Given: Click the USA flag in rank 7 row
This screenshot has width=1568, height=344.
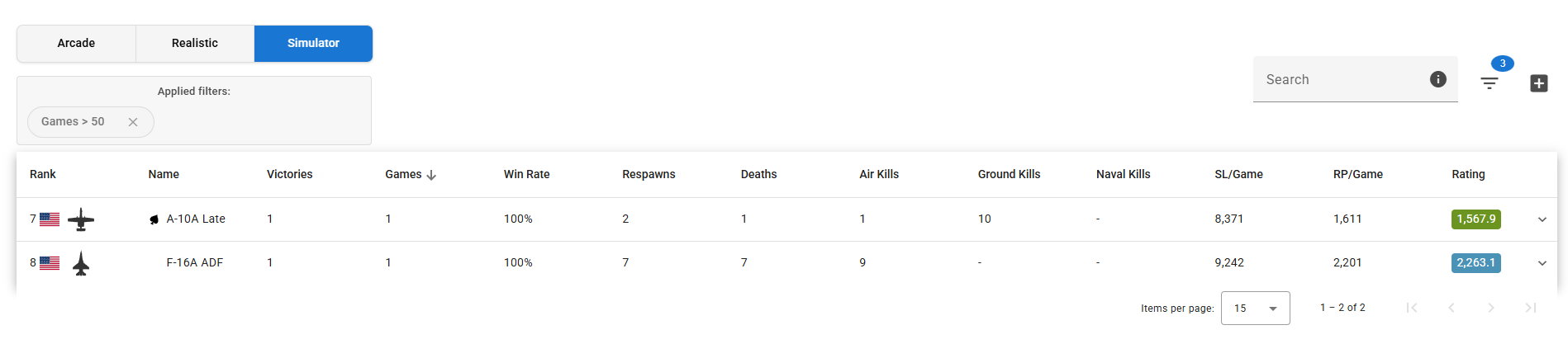Looking at the screenshot, I should pos(50,219).
